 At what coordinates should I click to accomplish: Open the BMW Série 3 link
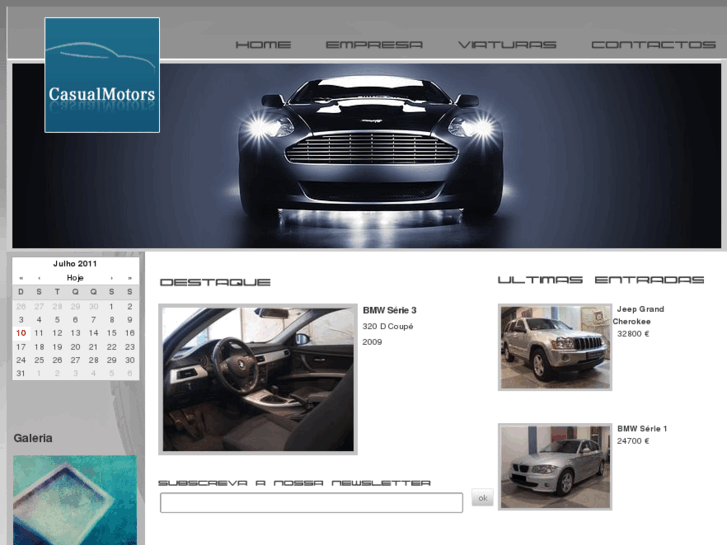(x=389, y=310)
